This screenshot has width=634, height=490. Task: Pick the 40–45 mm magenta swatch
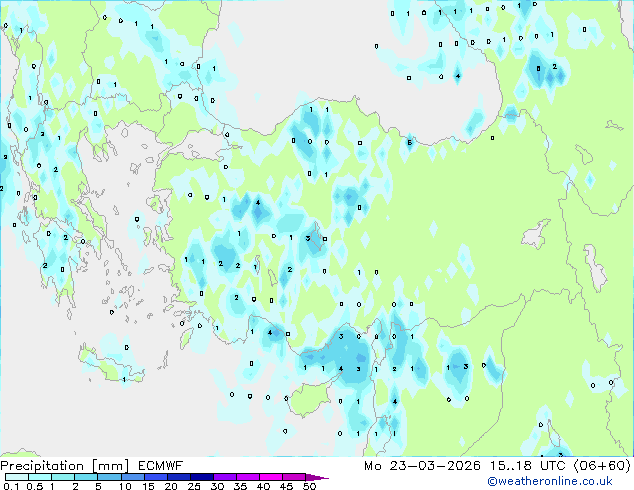coord(271,477)
